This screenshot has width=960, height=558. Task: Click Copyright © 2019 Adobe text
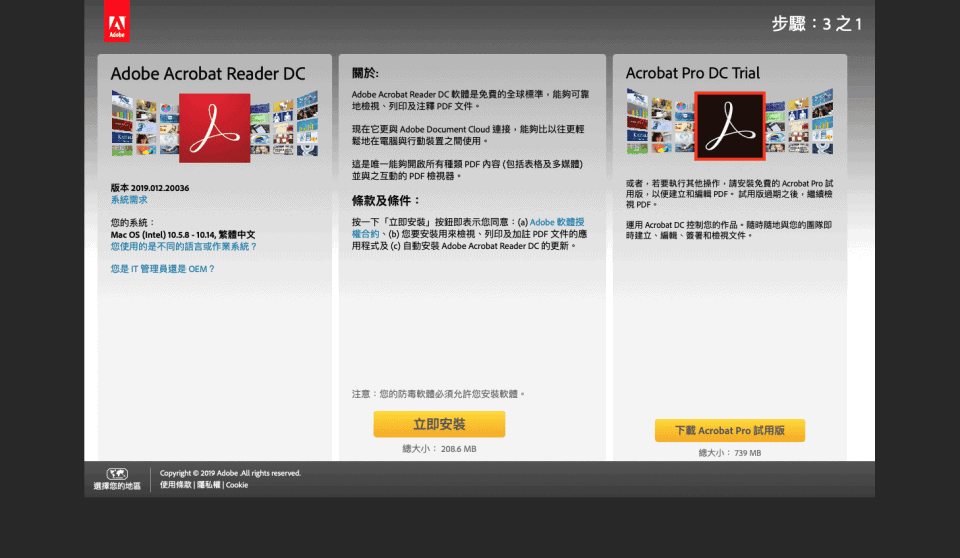coord(230,473)
